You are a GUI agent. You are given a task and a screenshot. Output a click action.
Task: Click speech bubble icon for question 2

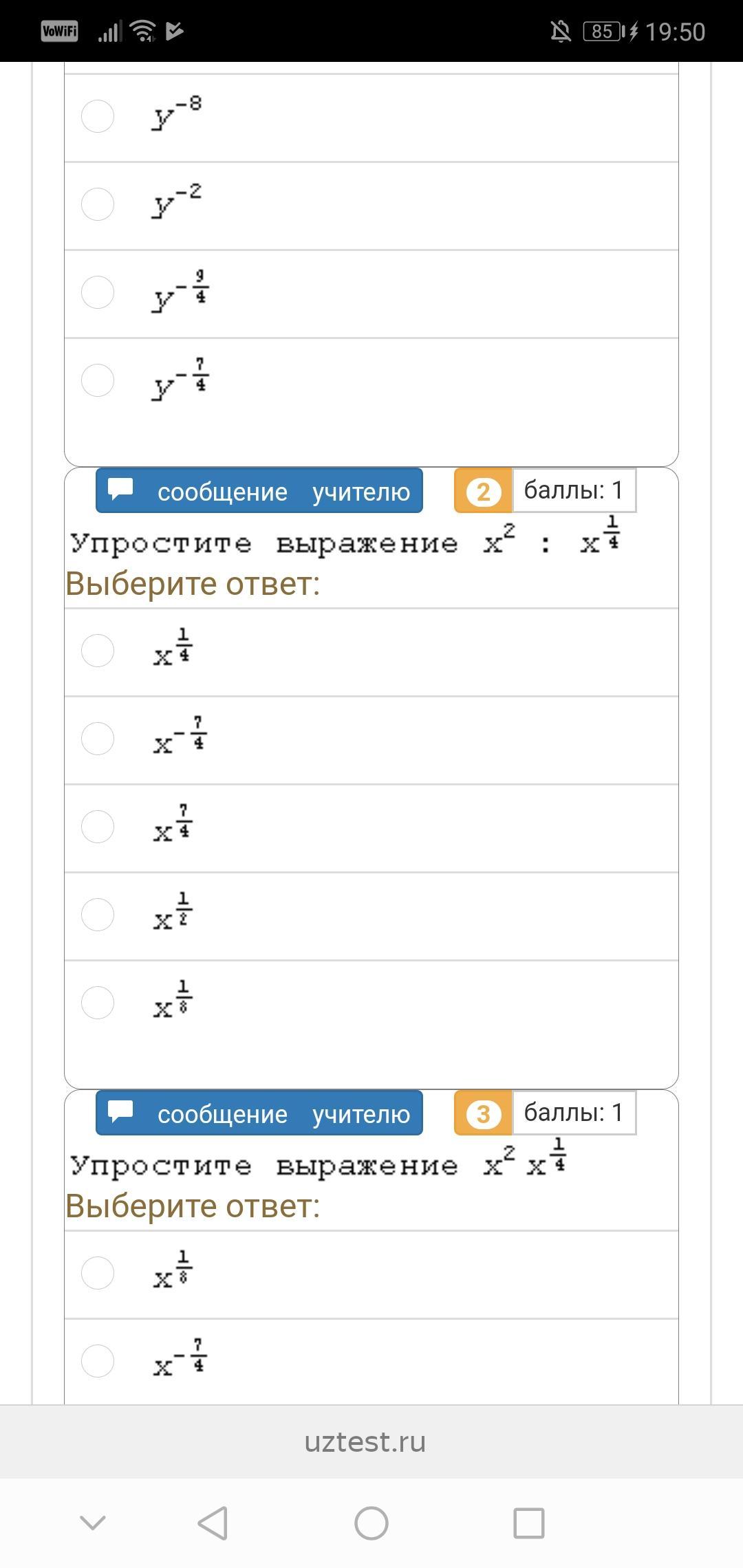tap(121, 490)
